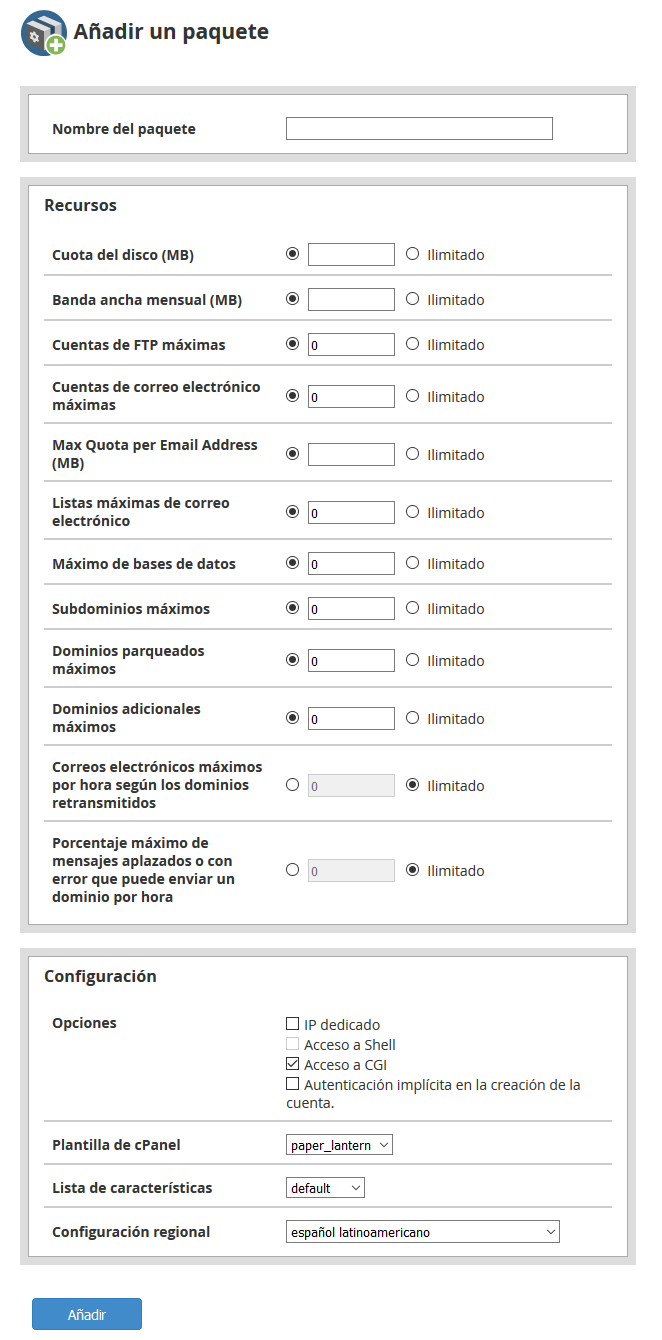
Task: Select Ilimitado for Dominios parqueados máximos
Action: pos(413,660)
